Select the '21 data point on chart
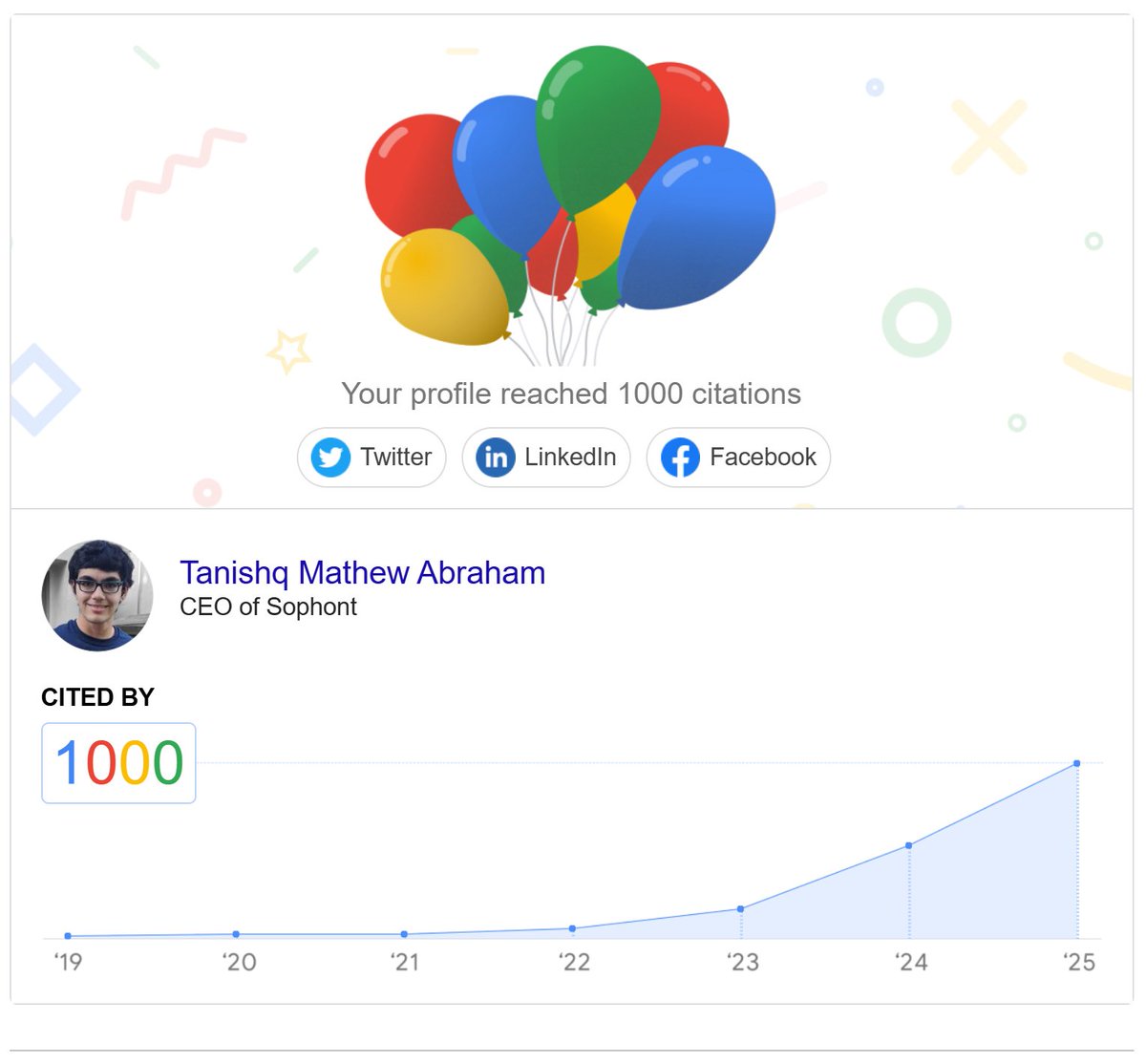 coord(405,934)
